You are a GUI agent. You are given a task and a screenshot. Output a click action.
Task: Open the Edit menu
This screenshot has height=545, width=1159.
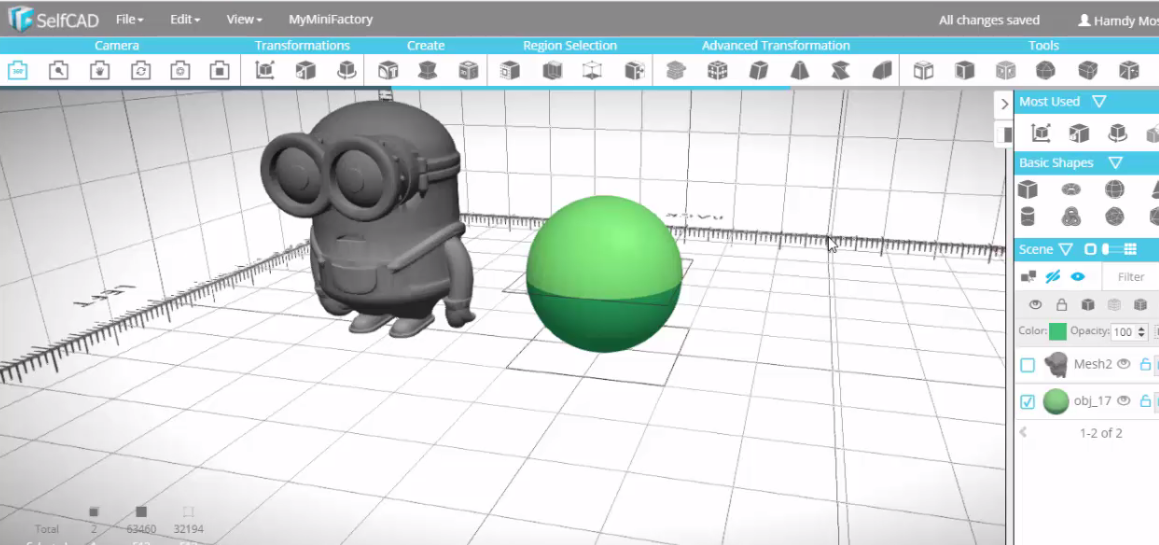point(184,20)
